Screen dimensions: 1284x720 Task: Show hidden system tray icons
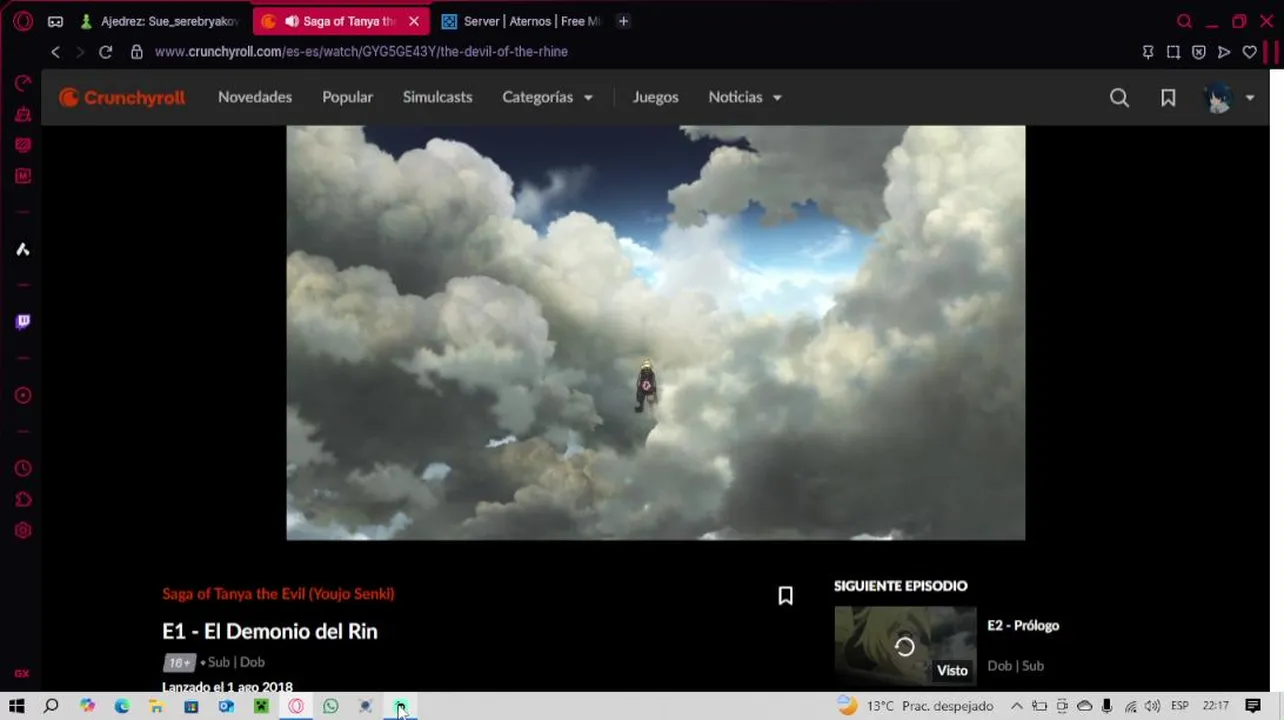[1017, 706]
